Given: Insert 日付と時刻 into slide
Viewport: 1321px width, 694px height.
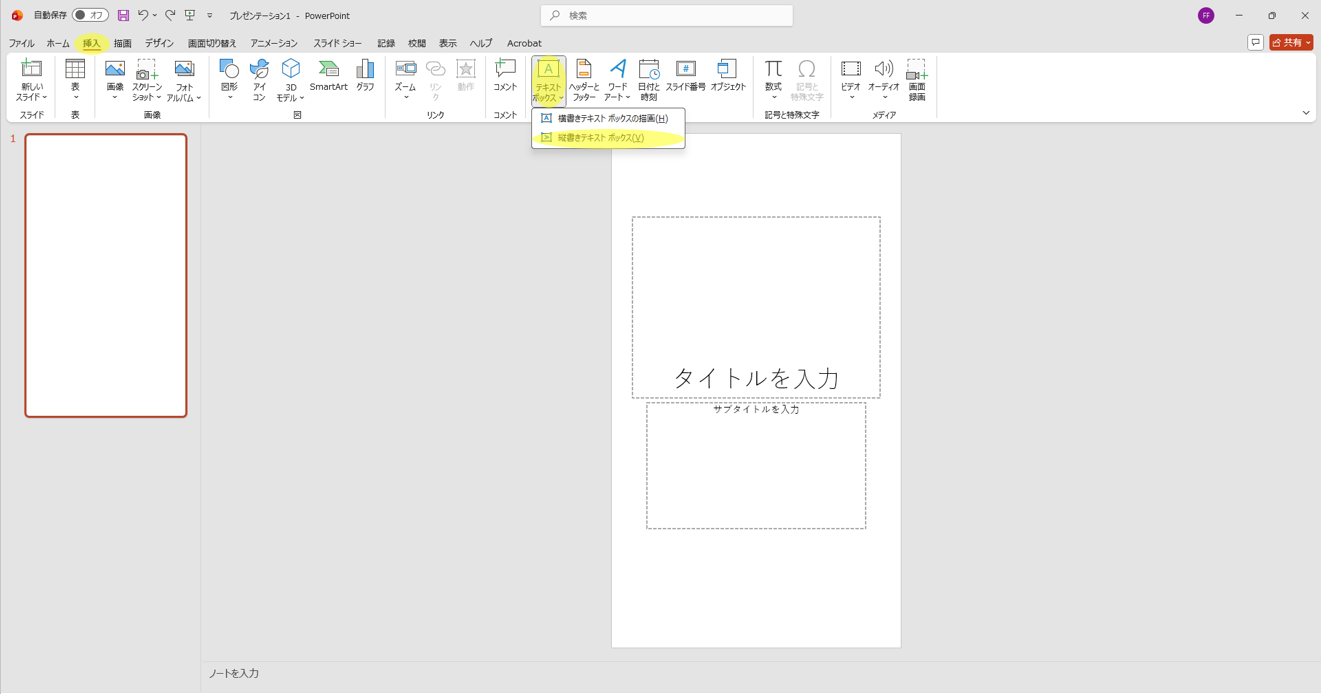Looking at the screenshot, I should pyautogui.click(x=649, y=79).
